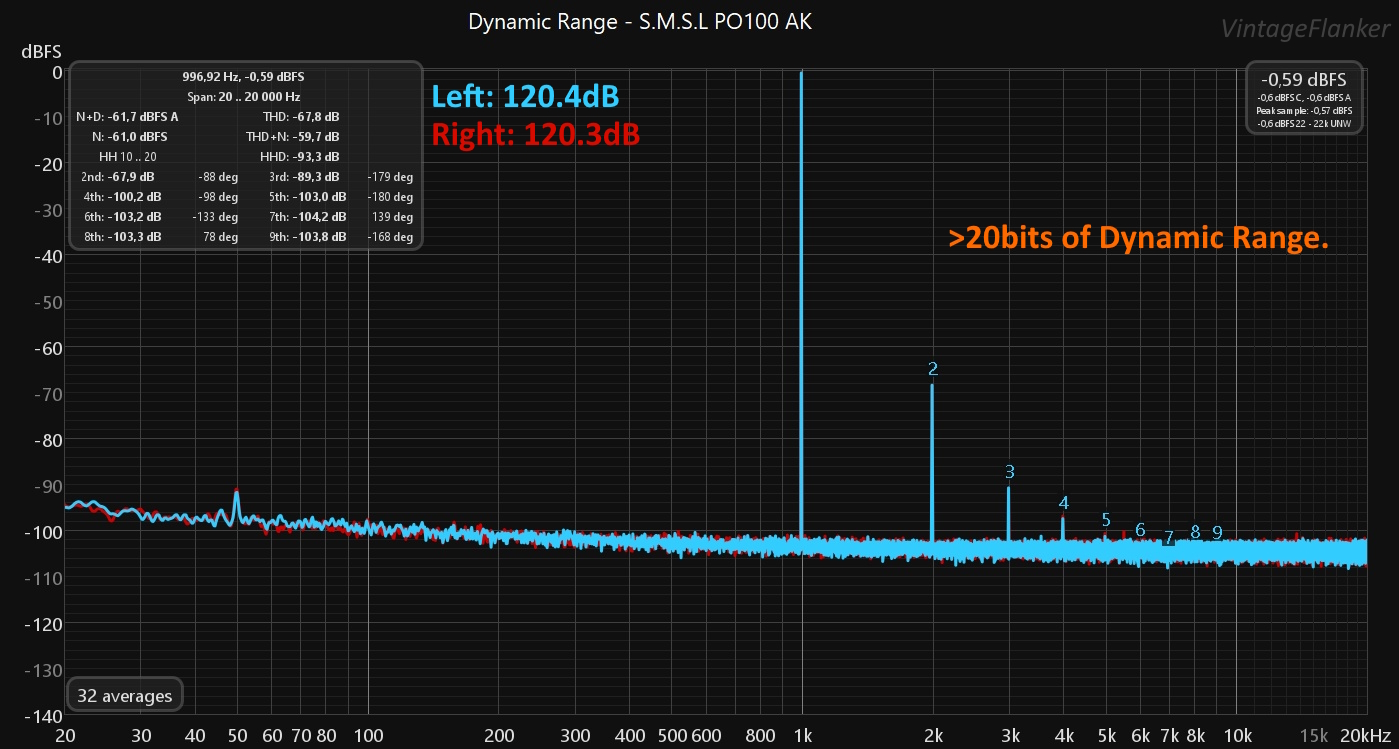Viewport: 1399px width, 749px height.
Task: Click the "dBFS" vertical axis unit label
Action: 42,52
